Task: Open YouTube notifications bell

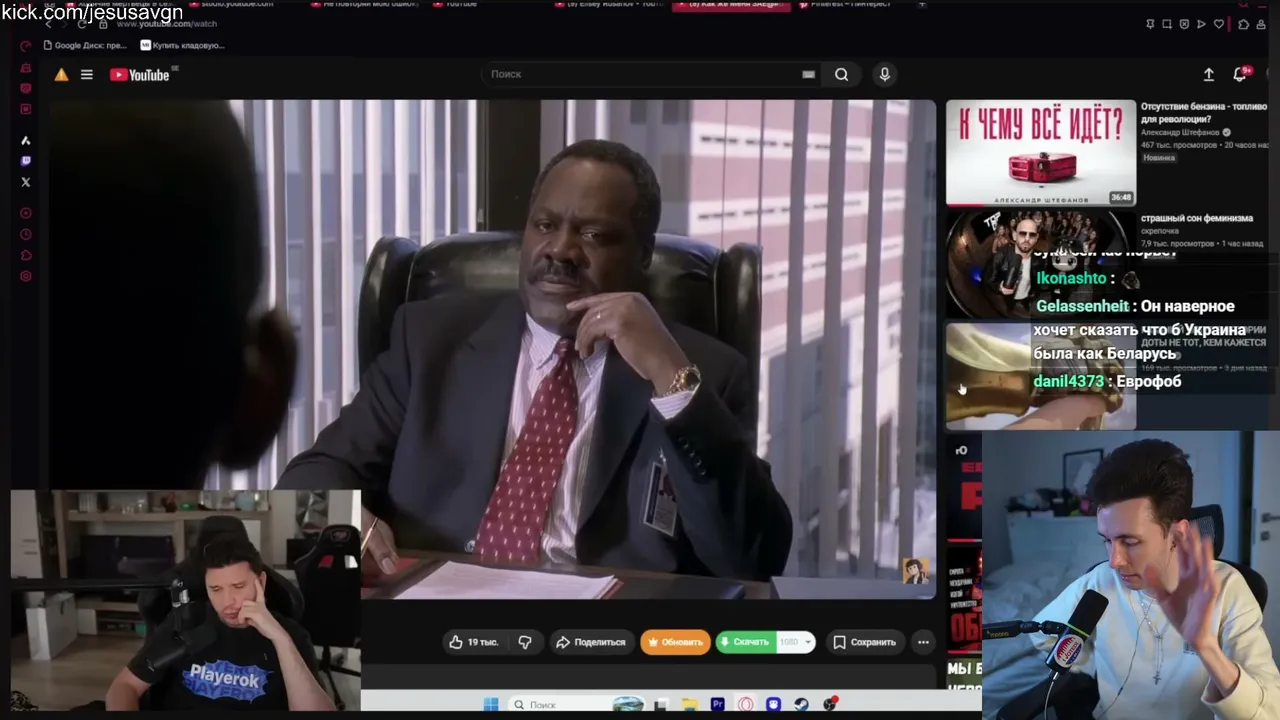Action: [1240, 75]
